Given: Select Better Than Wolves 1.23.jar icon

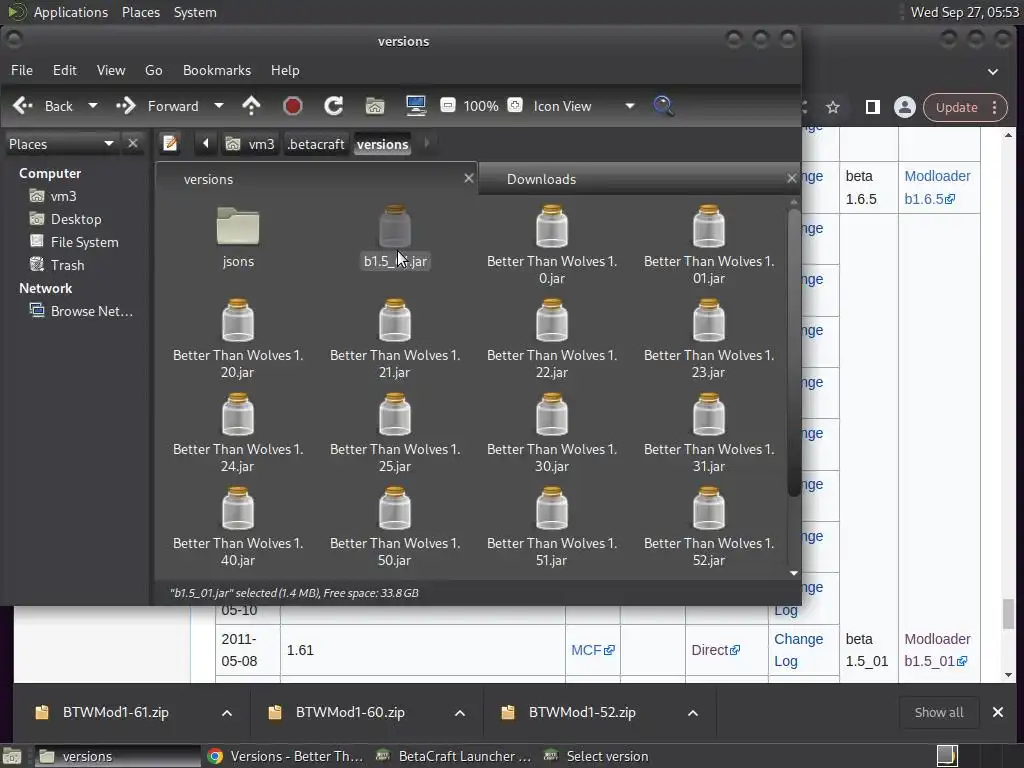Looking at the screenshot, I should point(709,321).
